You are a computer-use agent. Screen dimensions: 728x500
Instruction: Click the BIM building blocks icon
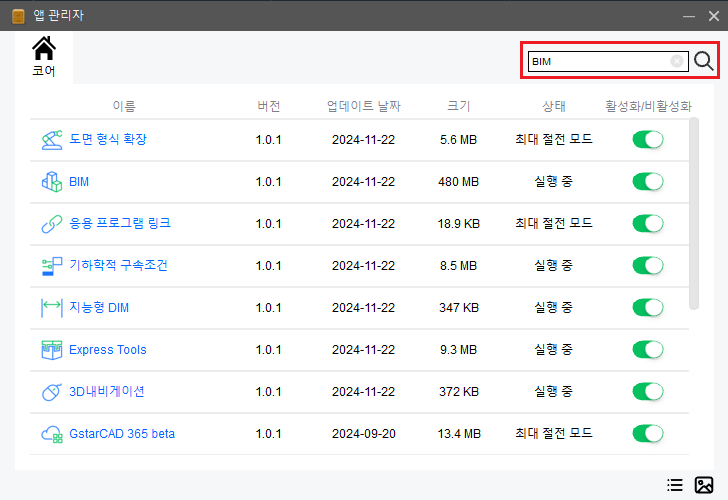click(x=52, y=182)
